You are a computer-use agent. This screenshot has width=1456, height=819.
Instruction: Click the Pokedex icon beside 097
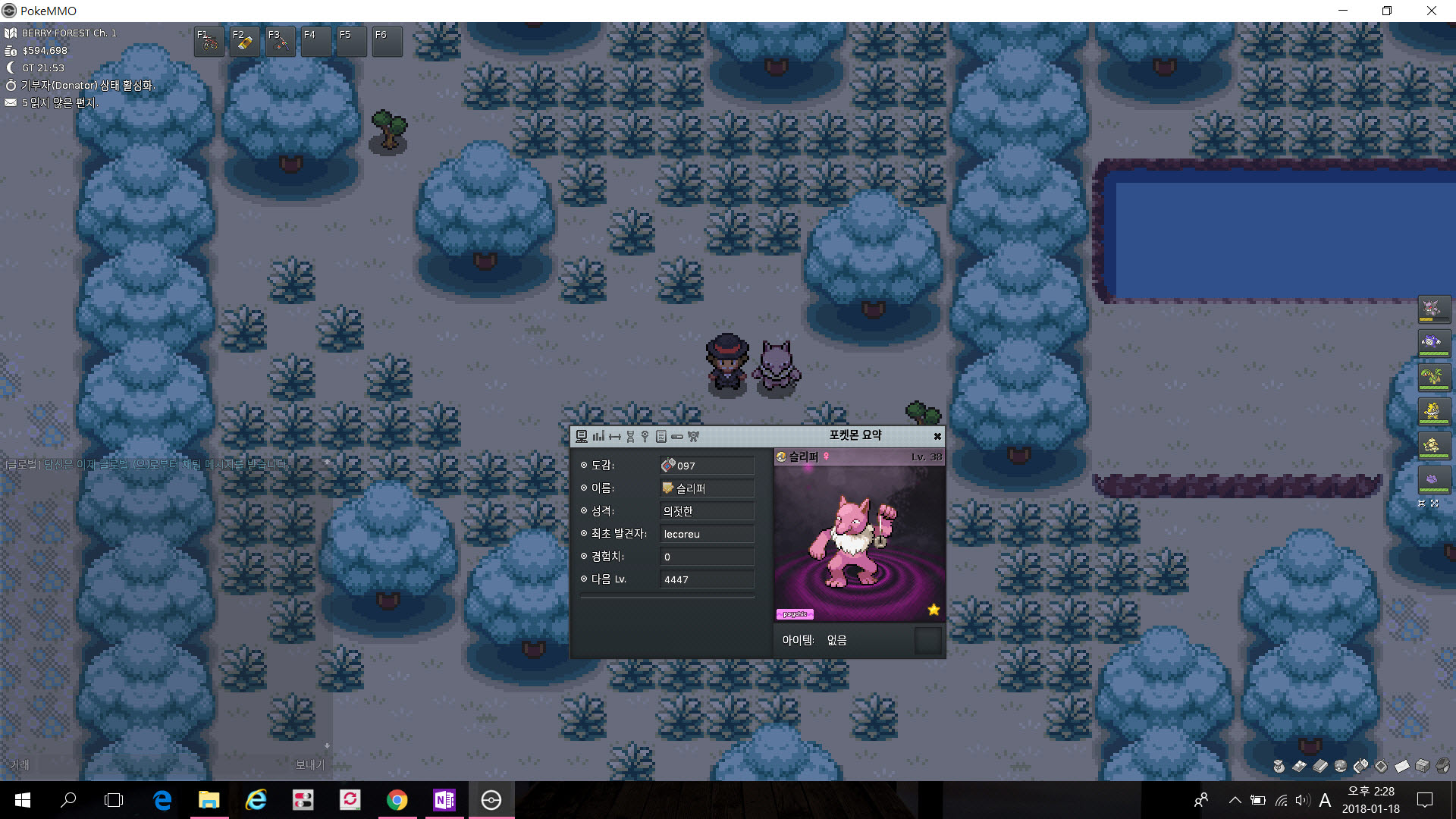click(668, 466)
